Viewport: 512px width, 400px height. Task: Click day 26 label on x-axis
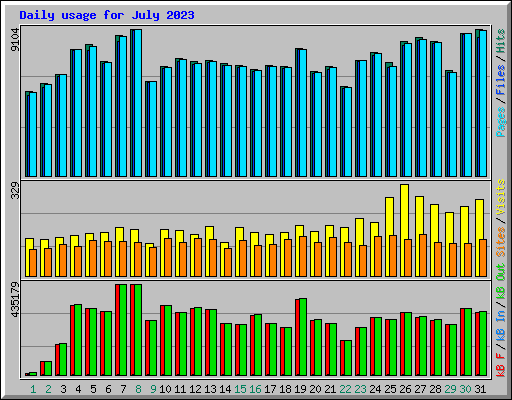(x=405, y=389)
